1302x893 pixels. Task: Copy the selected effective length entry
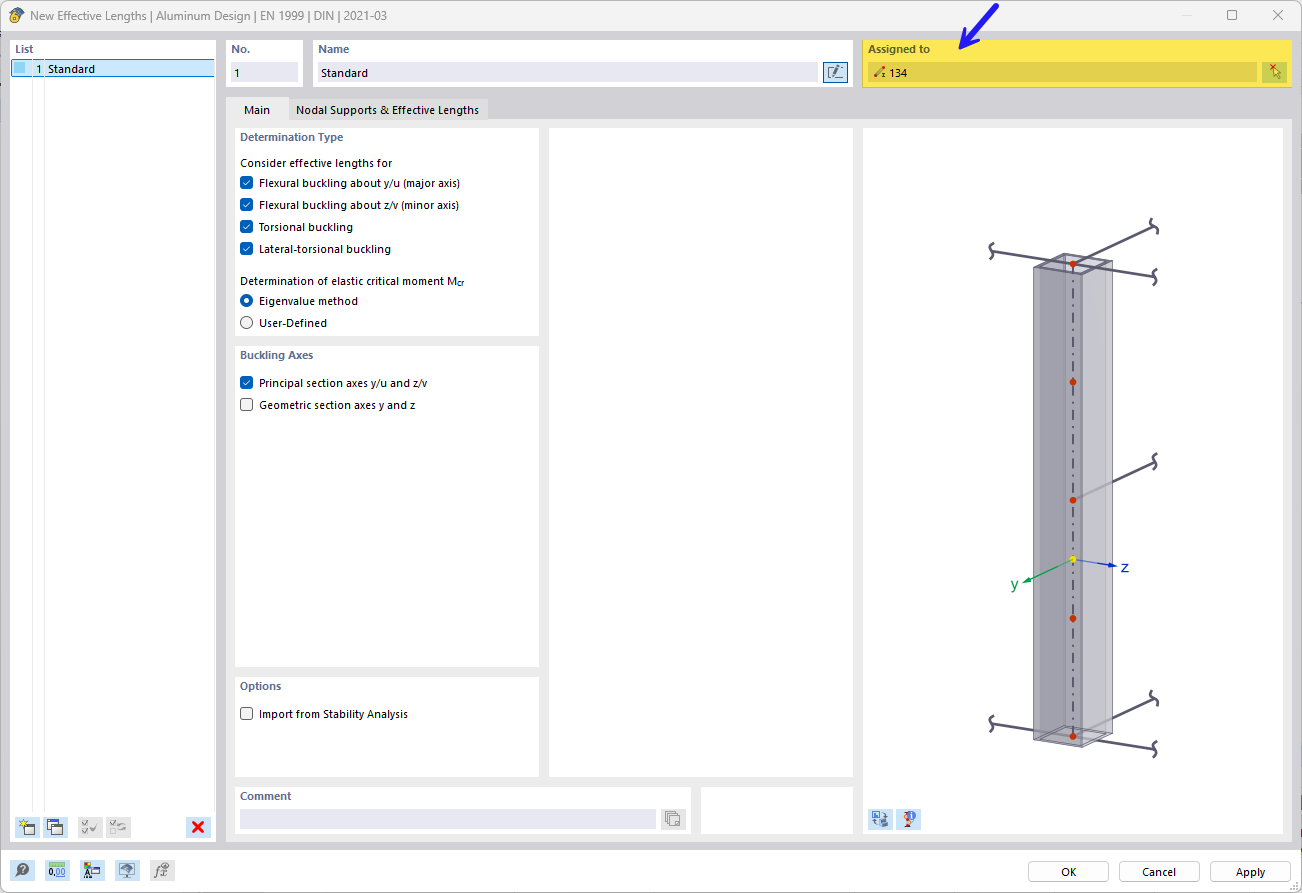click(56, 827)
